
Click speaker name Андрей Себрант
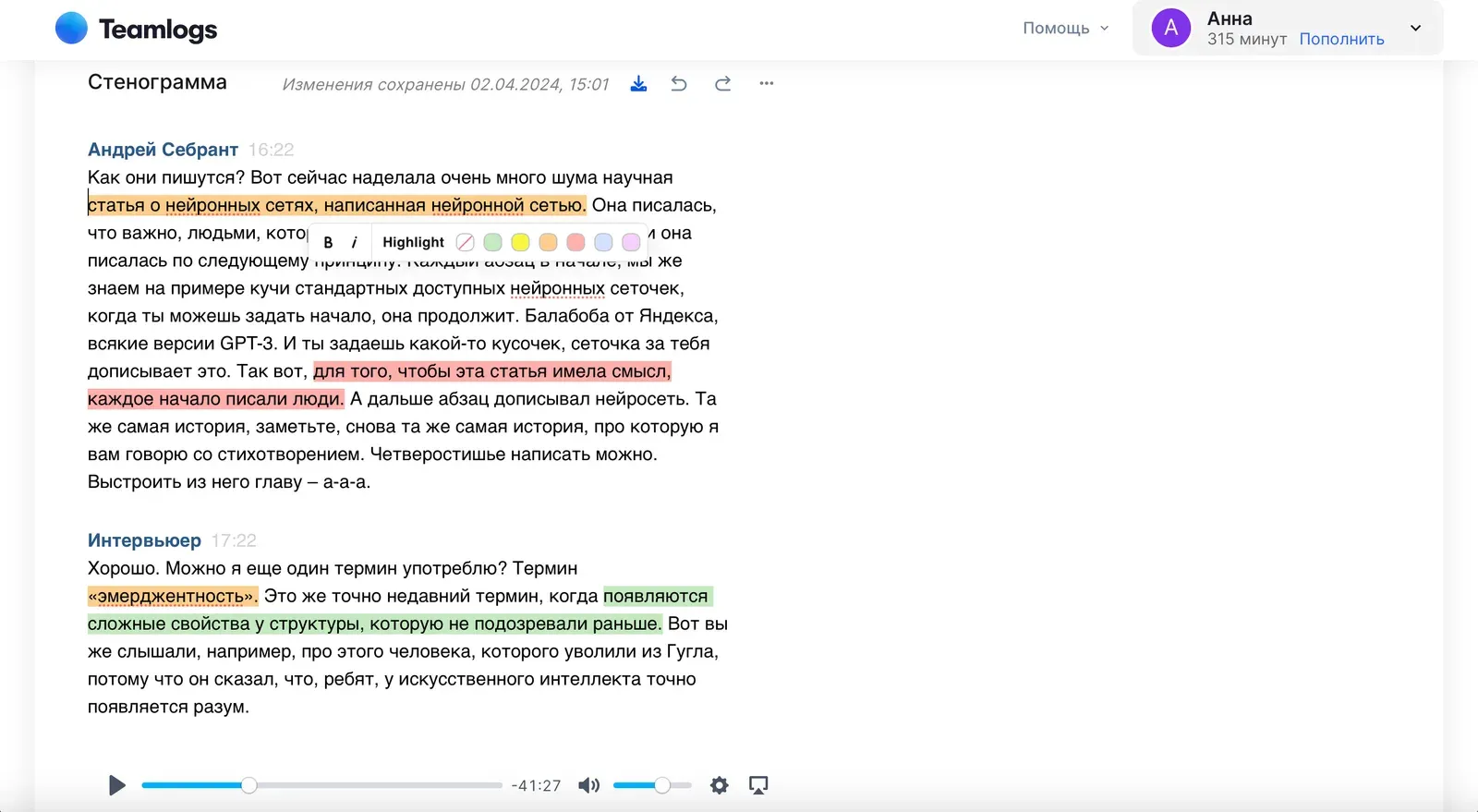(x=163, y=150)
